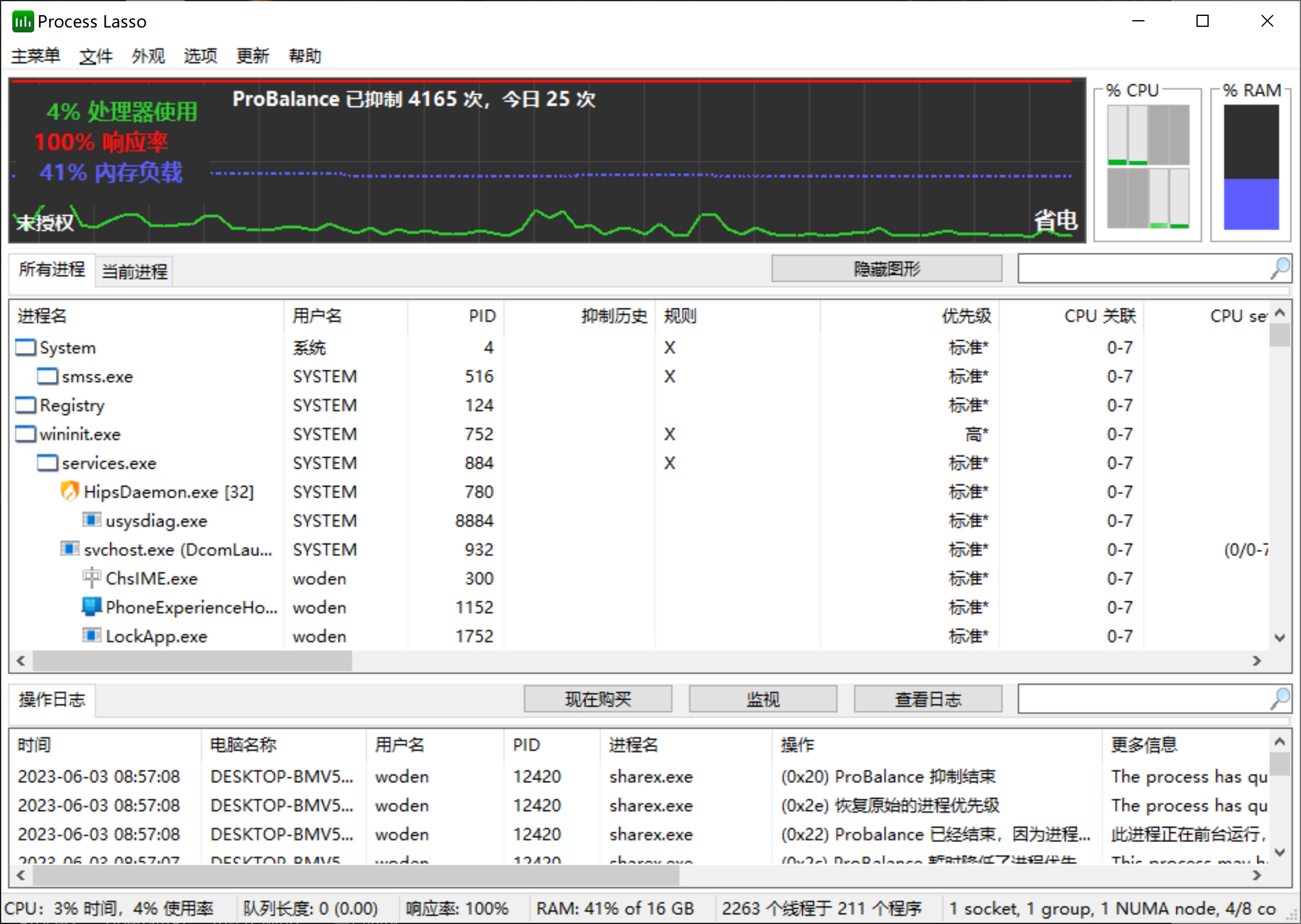
Task: Click the PhoneExperienceHost process icon
Action: pos(92,607)
